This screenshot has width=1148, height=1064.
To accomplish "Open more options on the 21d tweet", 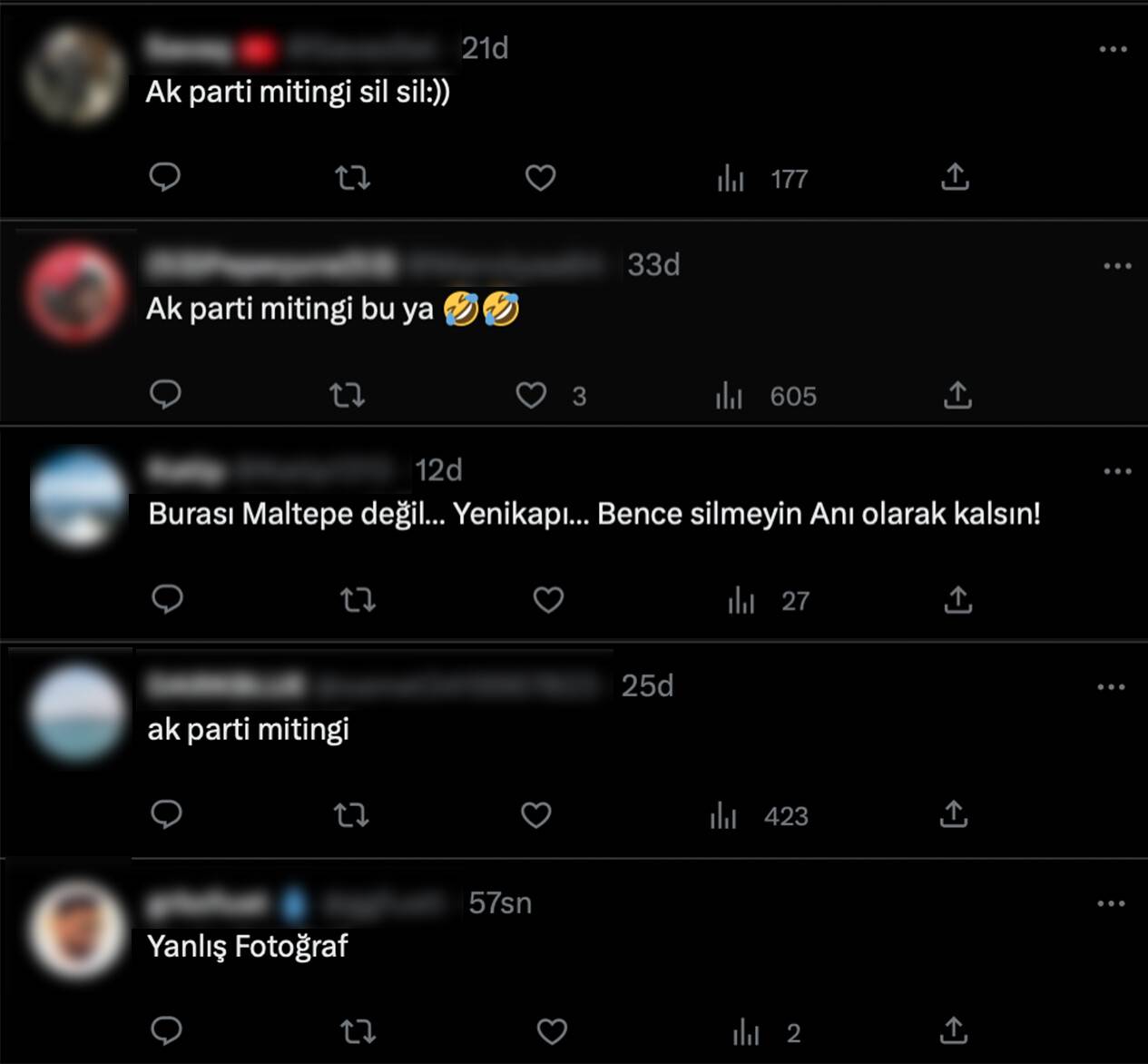I will click(1113, 49).
